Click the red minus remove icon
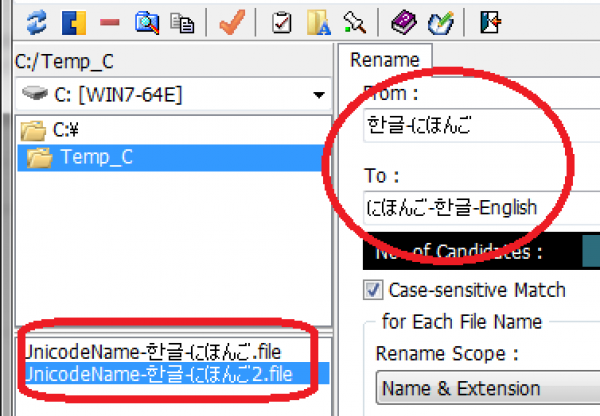Viewport: 600px width, 416px height. click(x=110, y=23)
